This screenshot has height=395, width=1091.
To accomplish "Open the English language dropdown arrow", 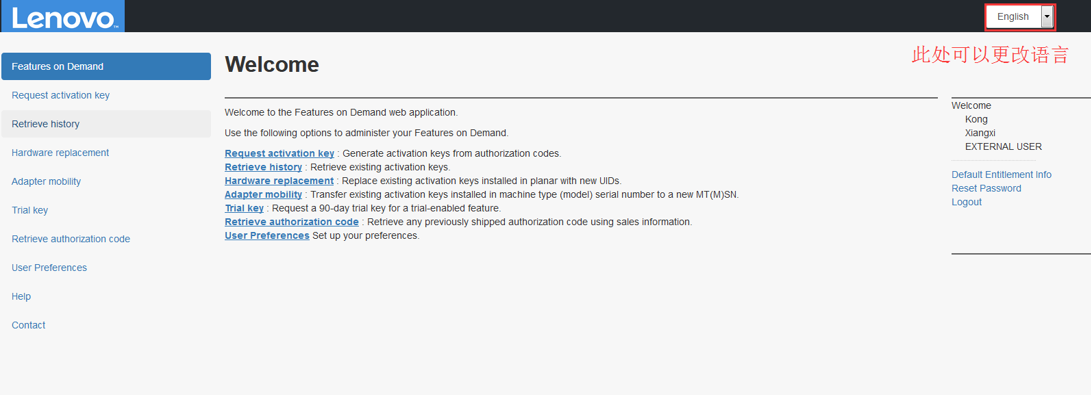I will click(x=1047, y=17).
